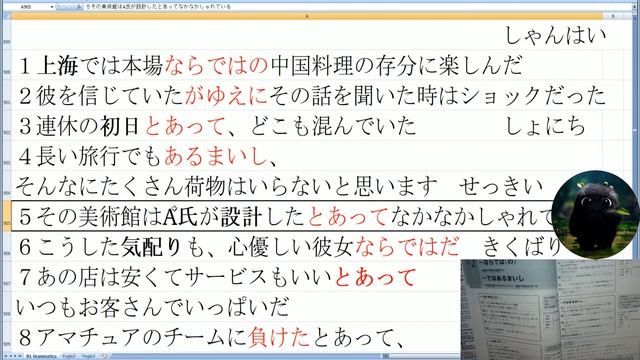The height and width of the screenshot is (360, 640).
Task: Select cell with いつもお客さんでいっぱいだ
Action: (236, 307)
